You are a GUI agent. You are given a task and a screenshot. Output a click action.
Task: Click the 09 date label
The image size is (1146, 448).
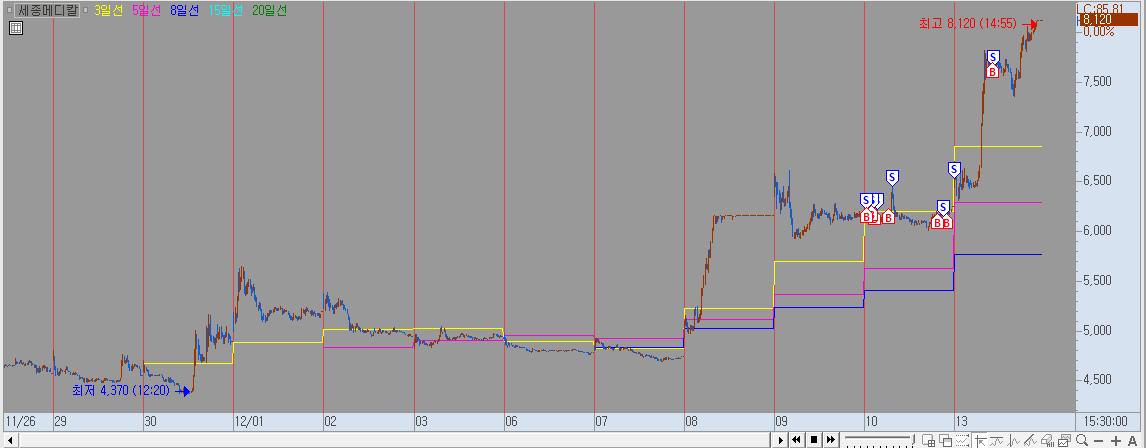(781, 422)
